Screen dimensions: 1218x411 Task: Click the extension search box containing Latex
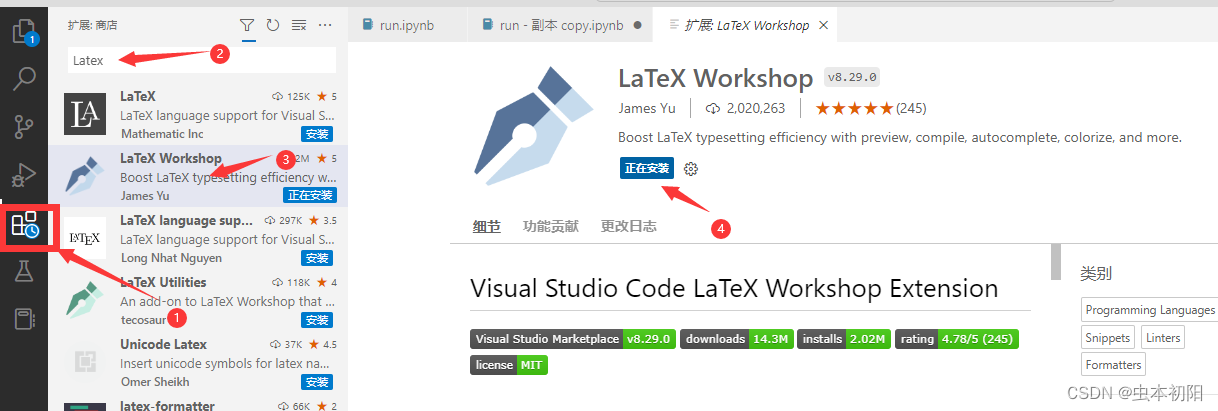click(x=202, y=60)
